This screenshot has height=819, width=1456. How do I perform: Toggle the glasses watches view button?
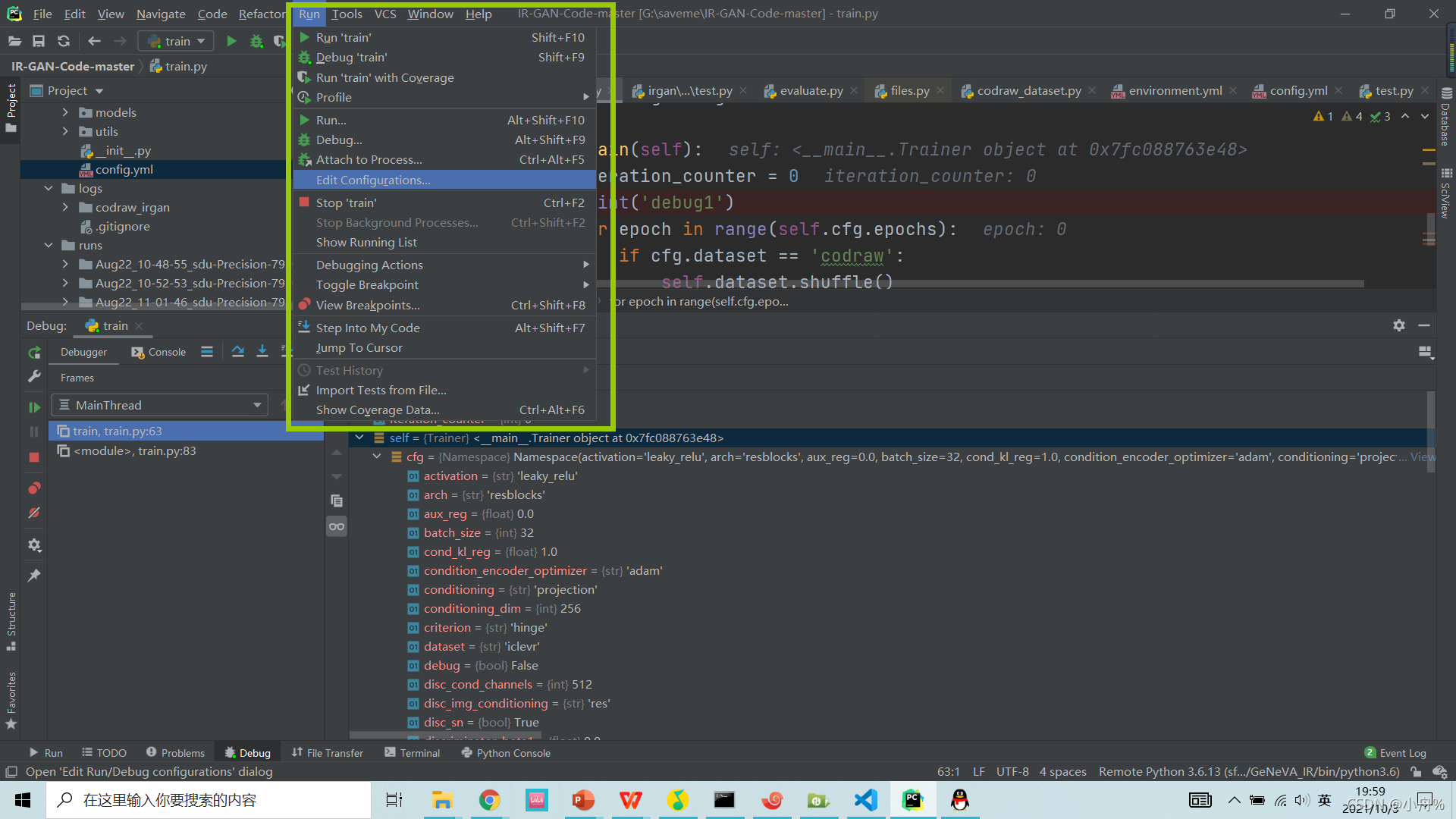(x=337, y=526)
